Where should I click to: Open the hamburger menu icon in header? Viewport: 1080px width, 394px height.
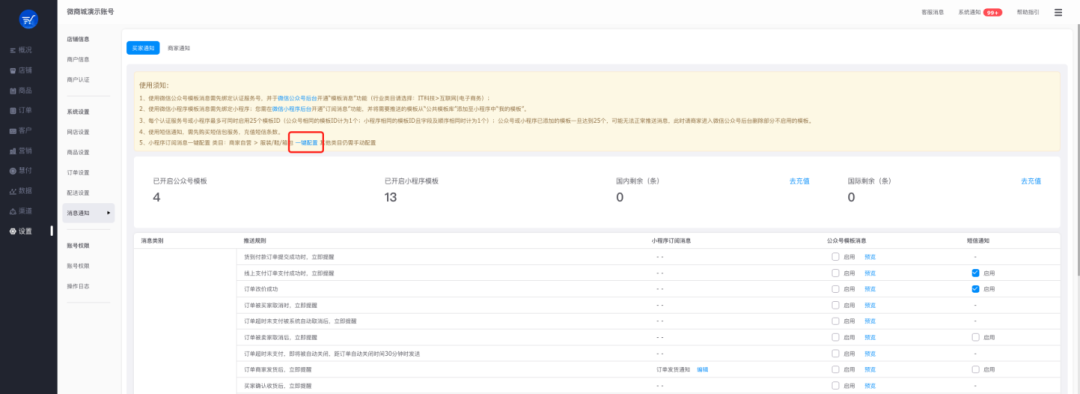[x=1058, y=12]
